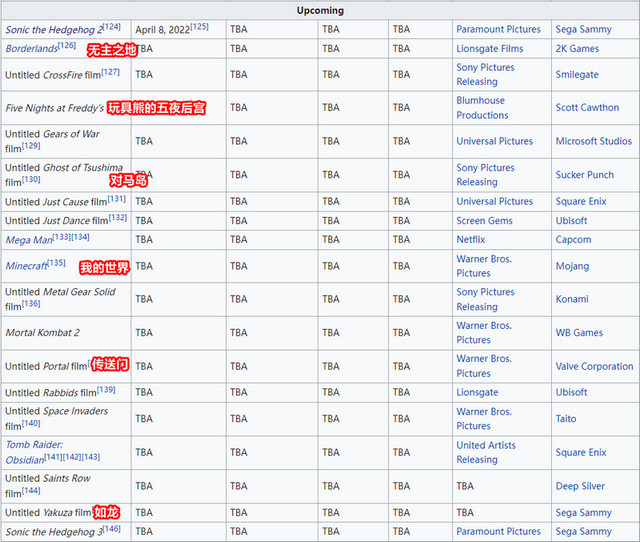Image resolution: width=640 pixels, height=542 pixels.
Task: Open citation 144 after Saints Row film
Action: (x=31, y=491)
